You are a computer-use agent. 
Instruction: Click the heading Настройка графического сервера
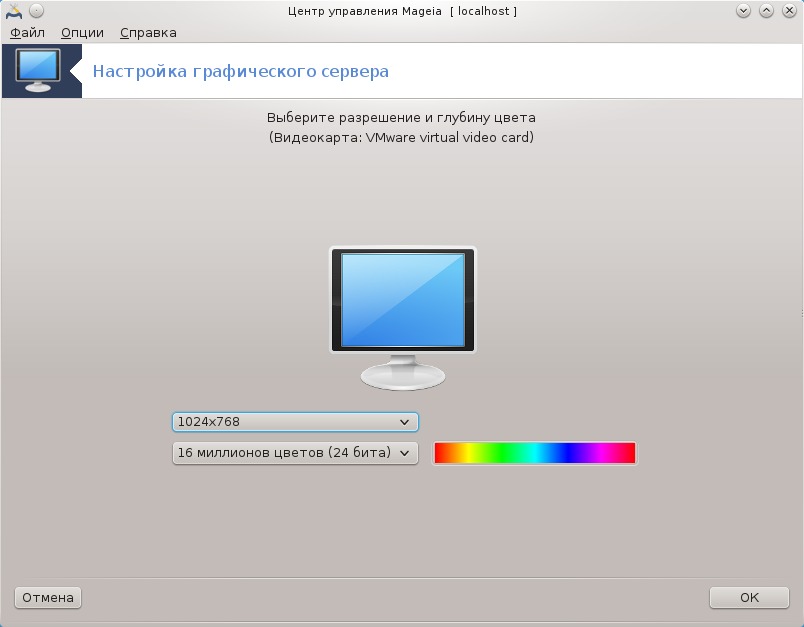coord(240,71)
